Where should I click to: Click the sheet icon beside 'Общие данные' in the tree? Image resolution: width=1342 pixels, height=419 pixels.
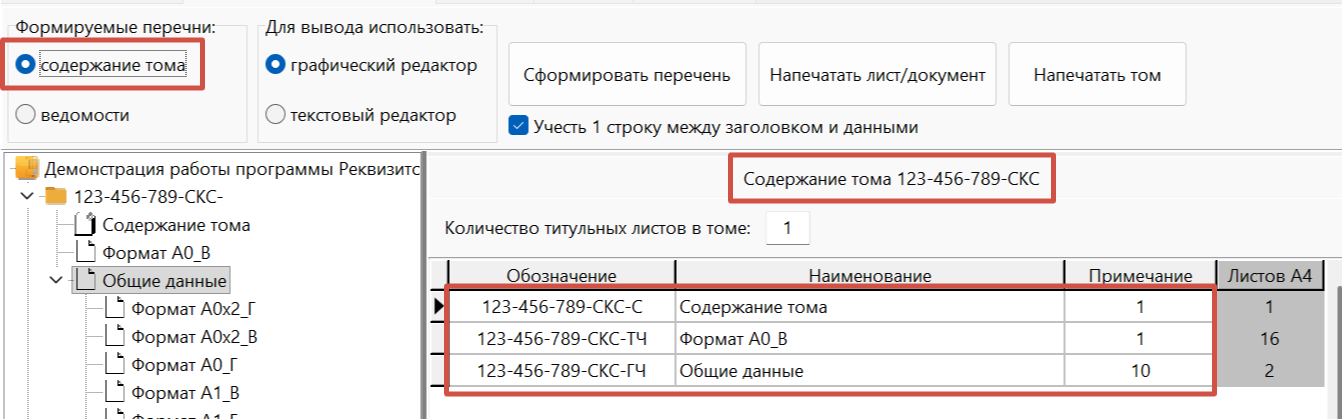click(x=86, y=281)
